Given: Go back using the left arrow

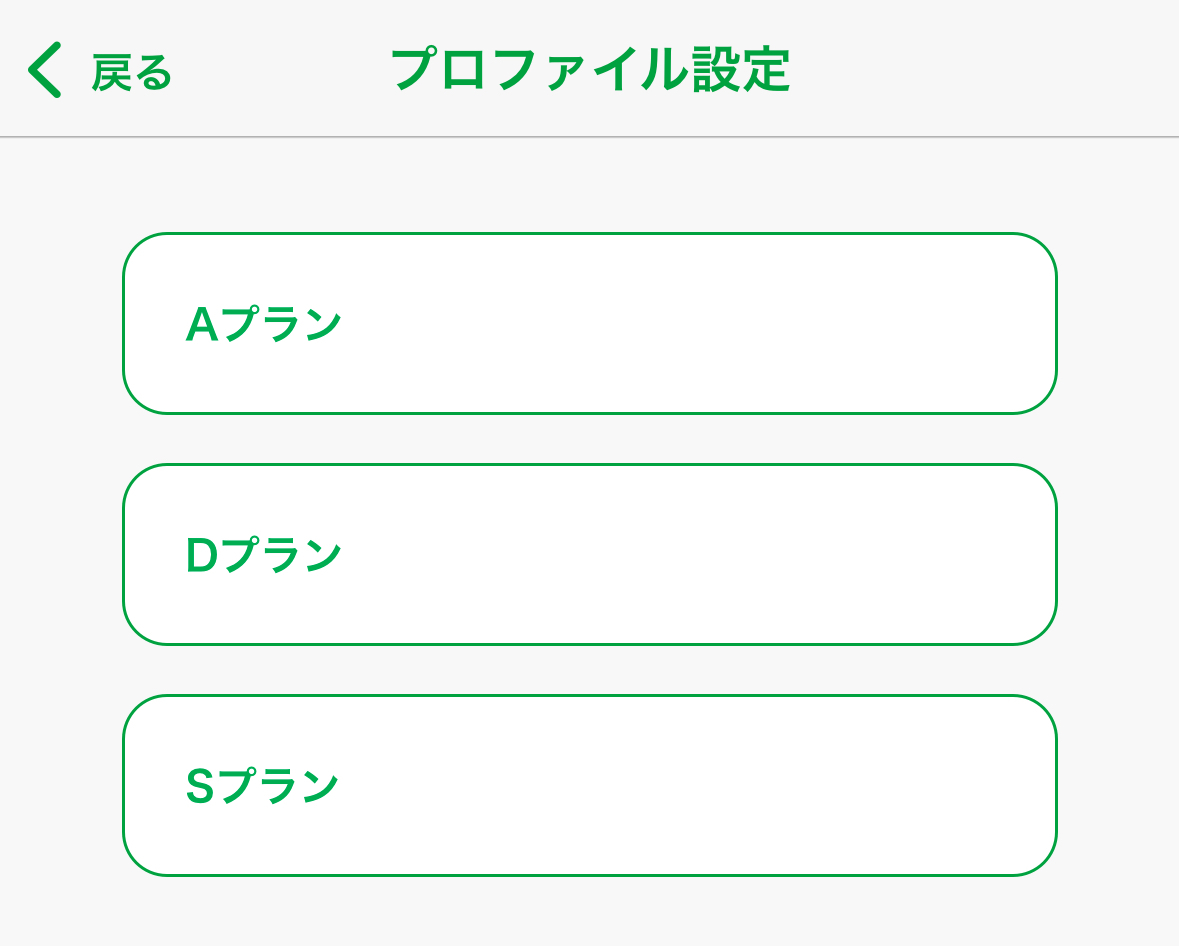Looking at the screenshot, I should coord(45,70).
